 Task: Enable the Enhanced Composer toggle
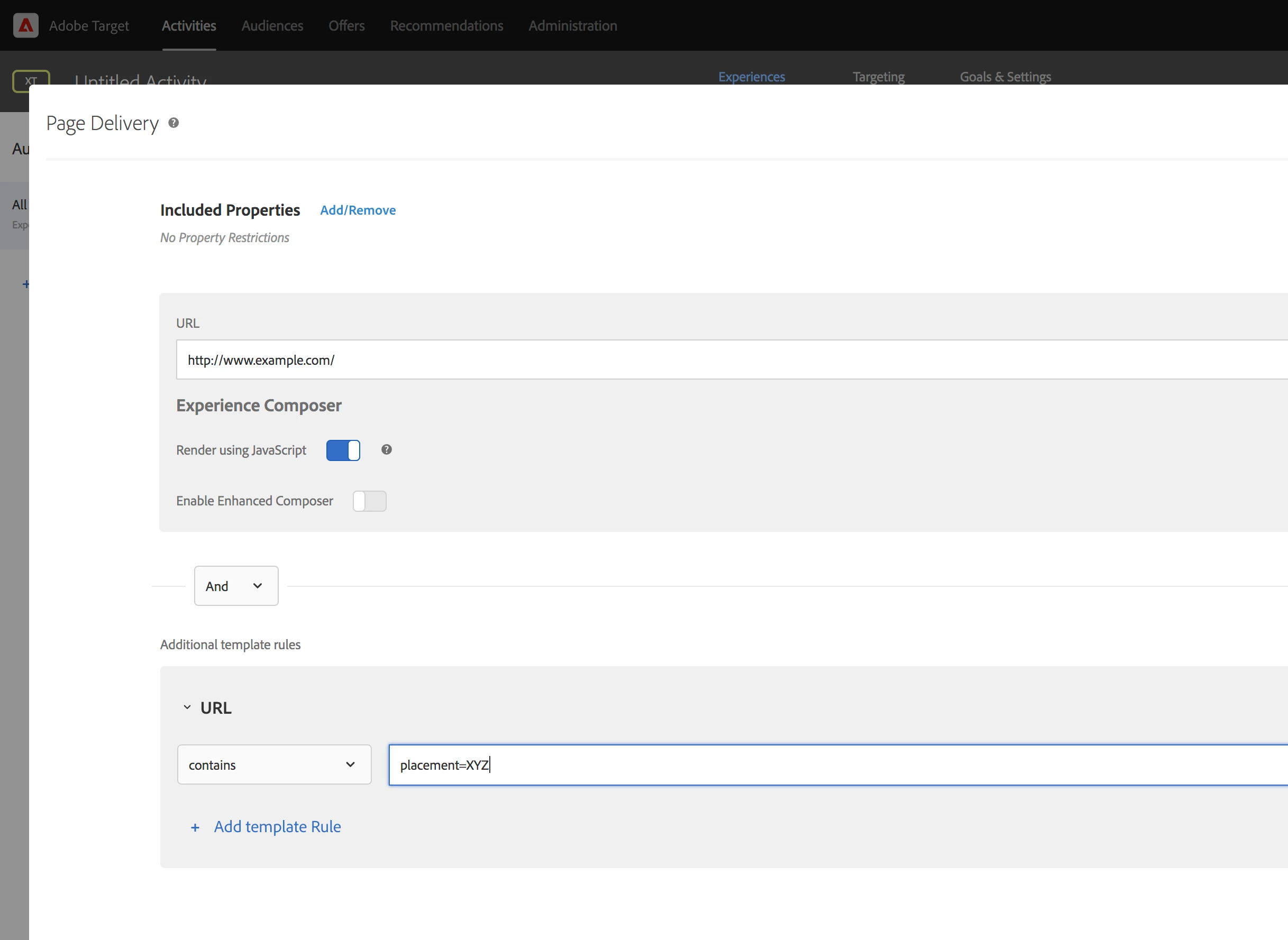(x=369, y=501)
